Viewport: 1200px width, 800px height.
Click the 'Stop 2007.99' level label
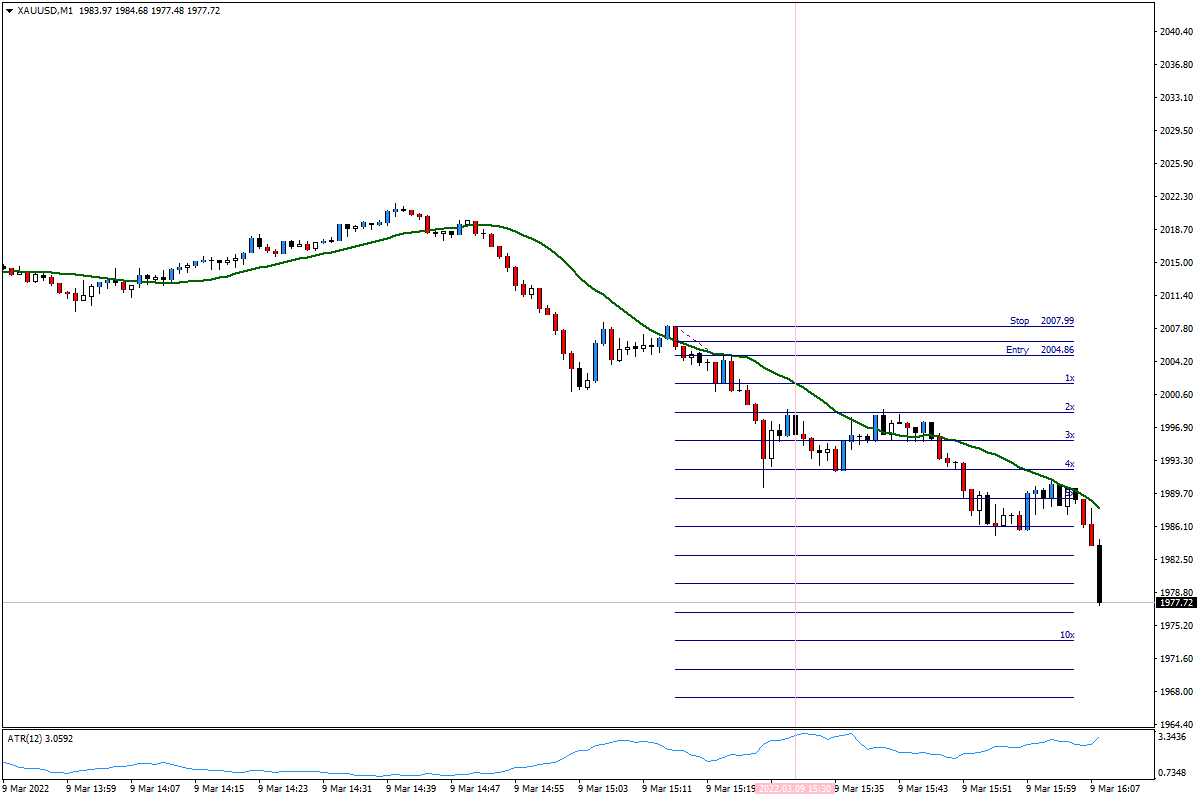click(x=1042, y=321)
